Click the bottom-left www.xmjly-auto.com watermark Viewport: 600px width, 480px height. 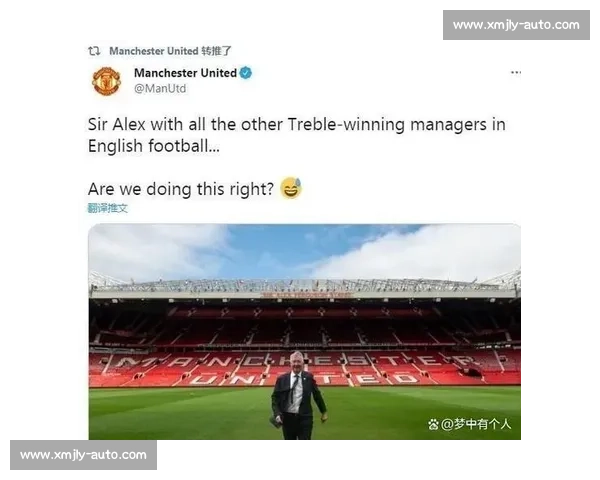tap(83, 455)
